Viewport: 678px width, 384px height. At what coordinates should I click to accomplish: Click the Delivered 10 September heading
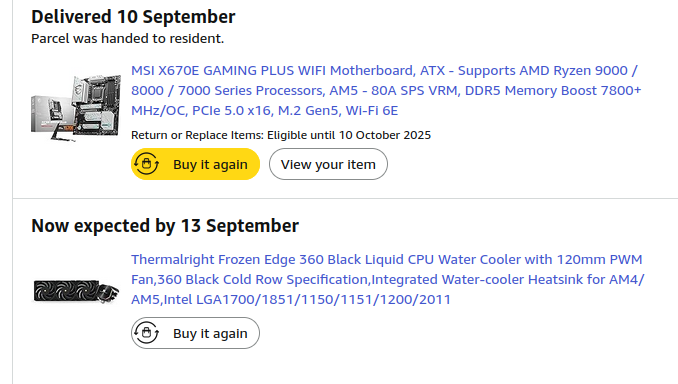(x=133, y=17)
